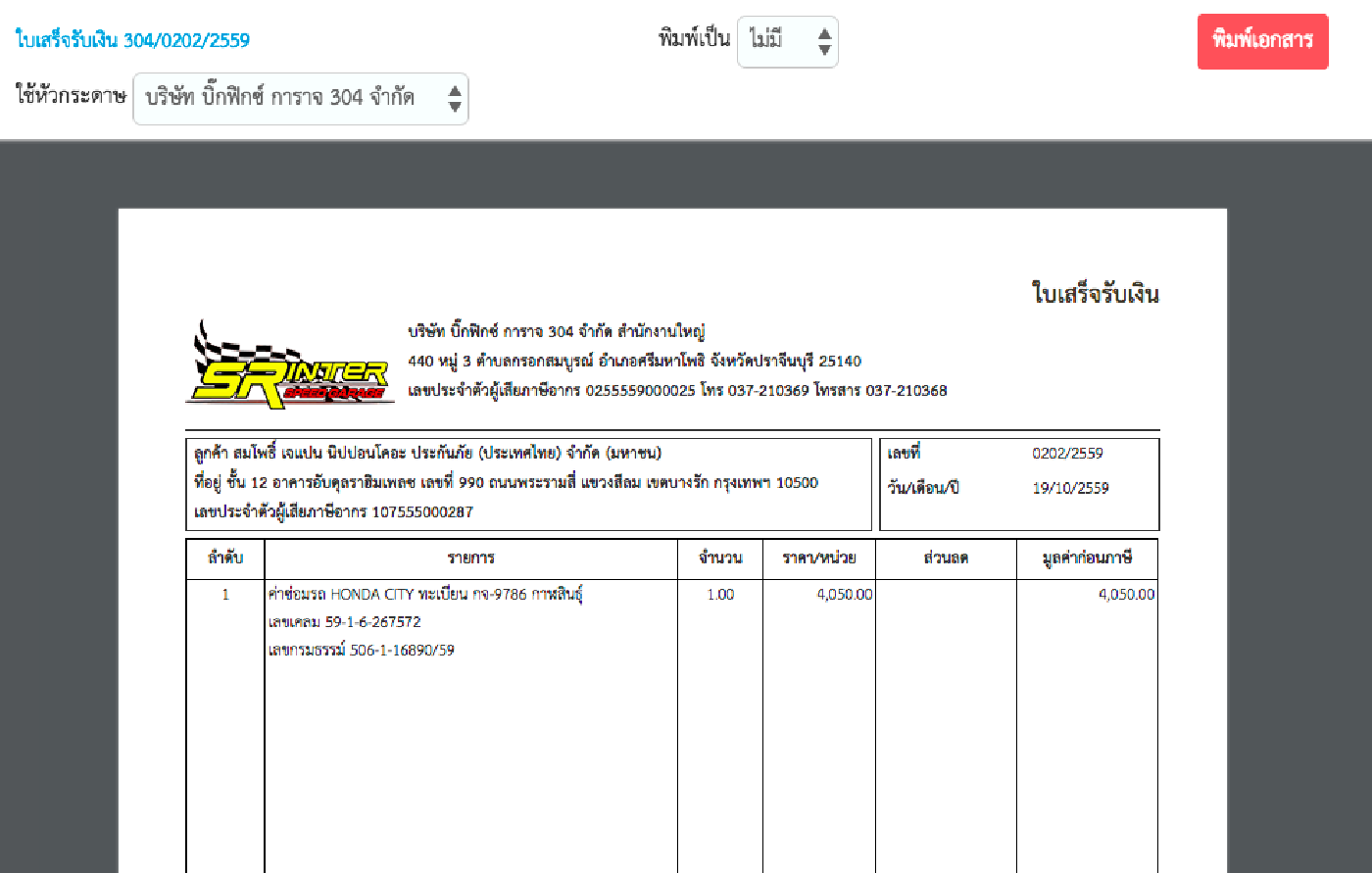Screen dimensions: 1372x873
Task: Open the พิมพ์เป็น dropdown
Action: [x=787, y=42]
